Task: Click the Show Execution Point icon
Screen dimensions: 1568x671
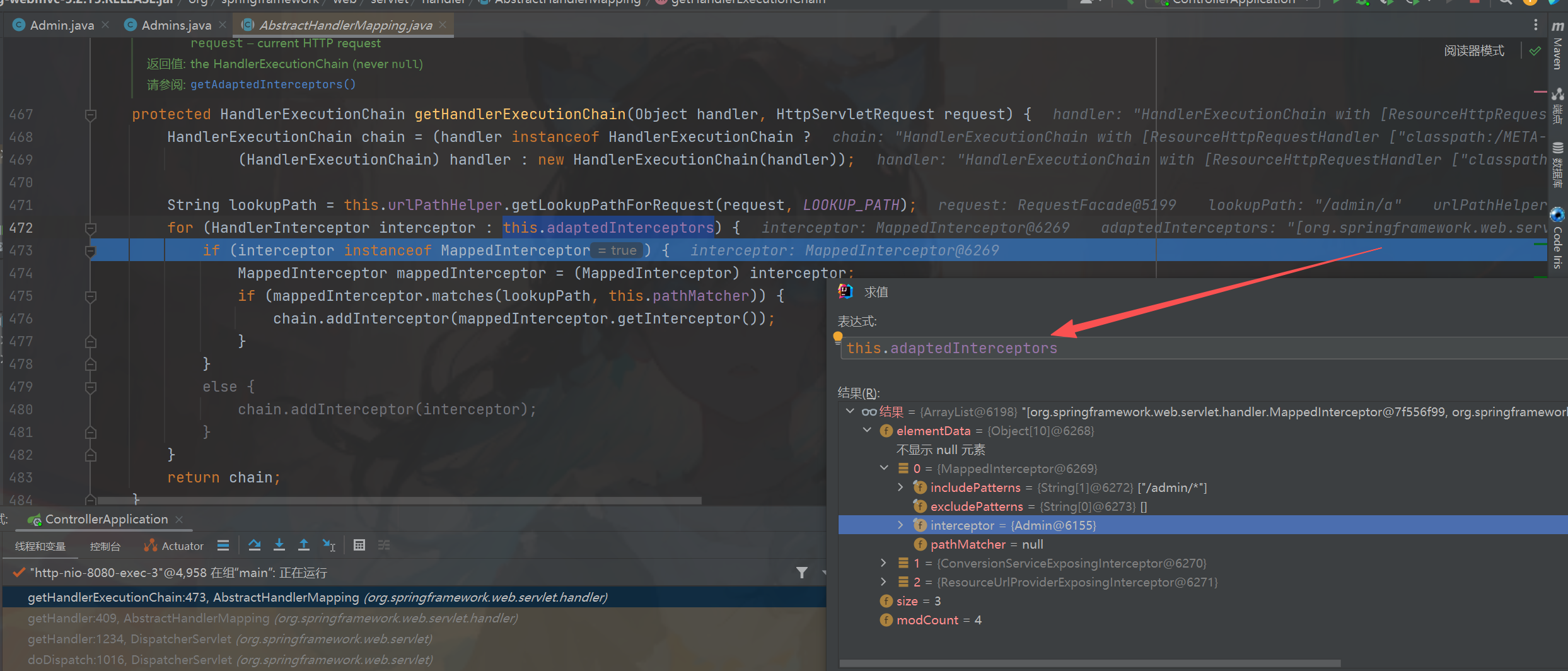Action: (x=223, y=546)
